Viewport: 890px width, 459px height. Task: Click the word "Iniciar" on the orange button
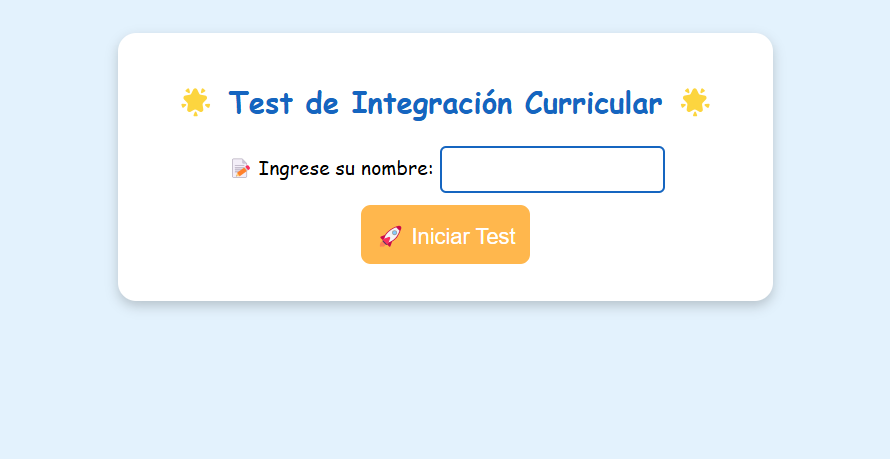tap(440, 236)
